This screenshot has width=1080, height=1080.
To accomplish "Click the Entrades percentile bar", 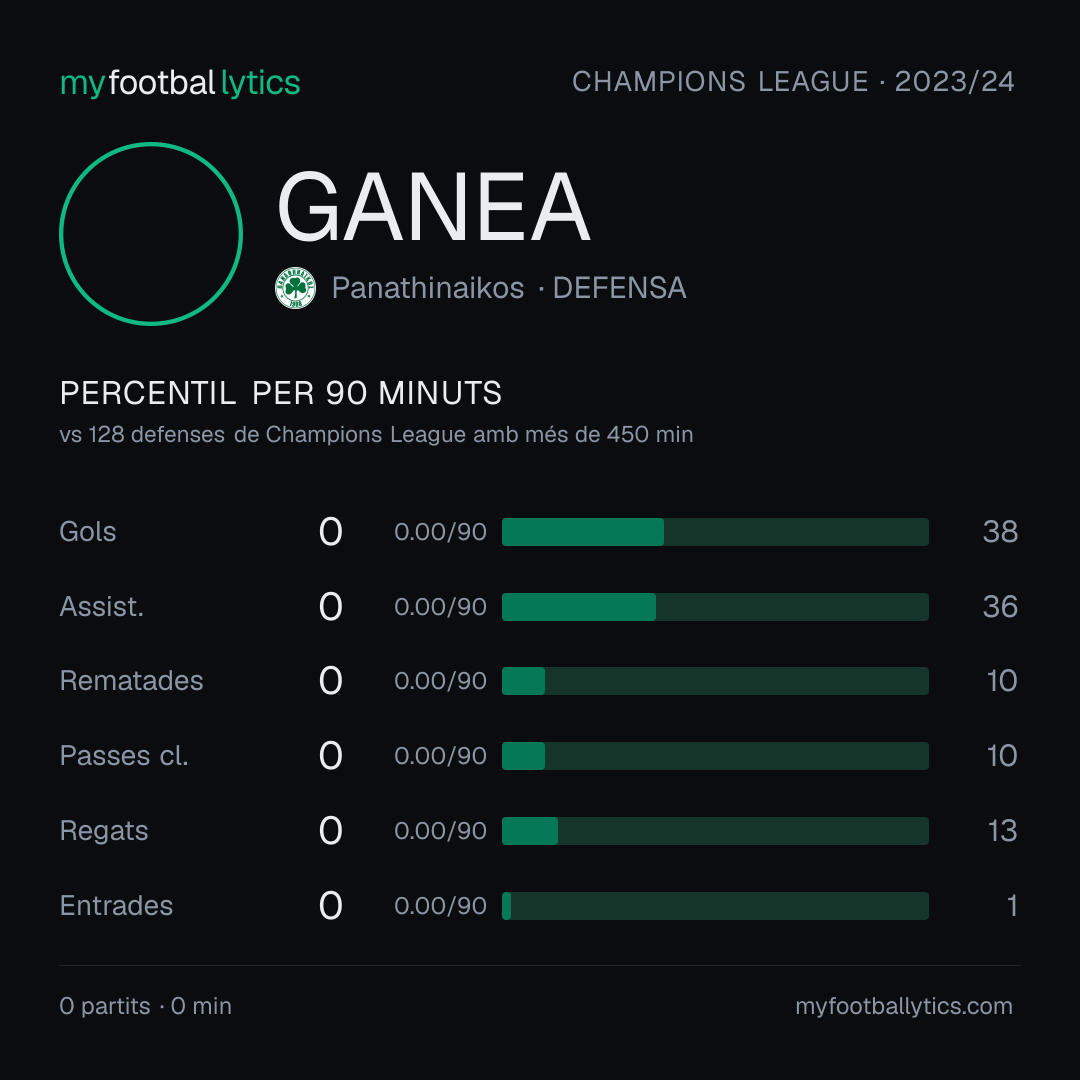I will [x=715, y=906].
